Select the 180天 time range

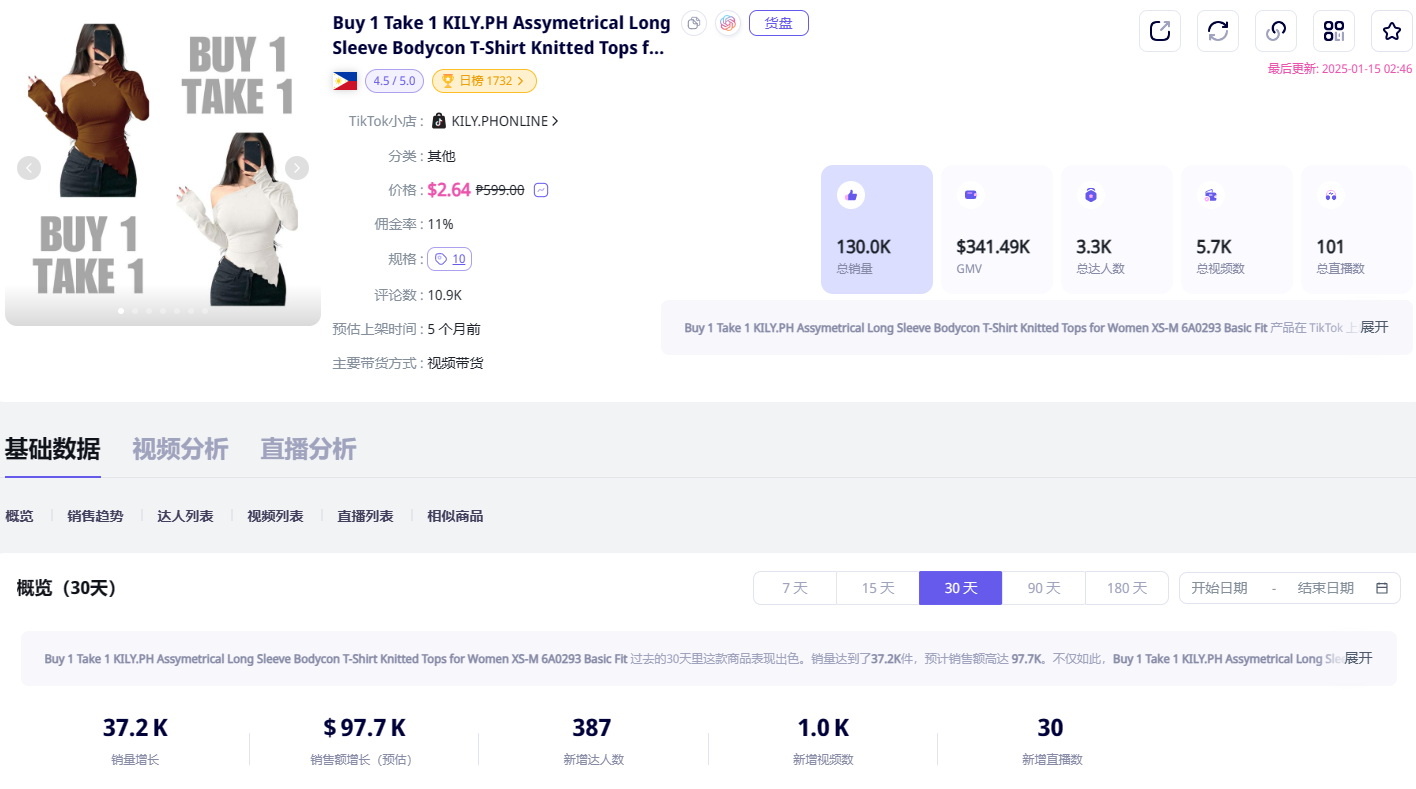[1127, 588]
